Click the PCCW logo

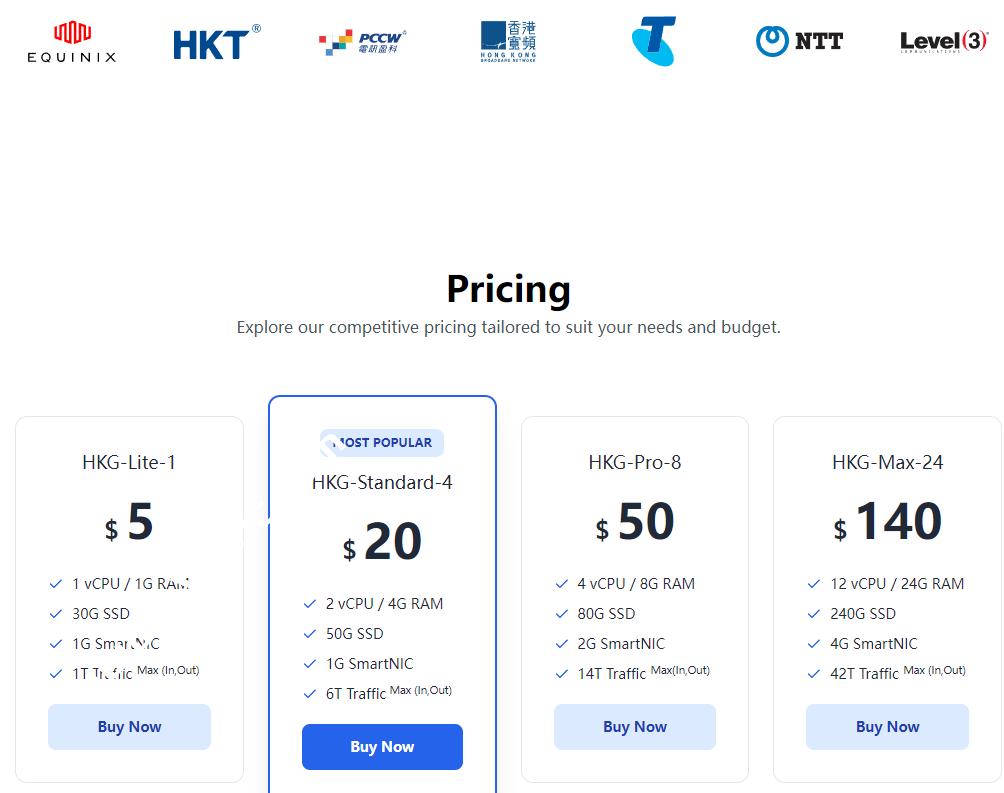point(362,42)
